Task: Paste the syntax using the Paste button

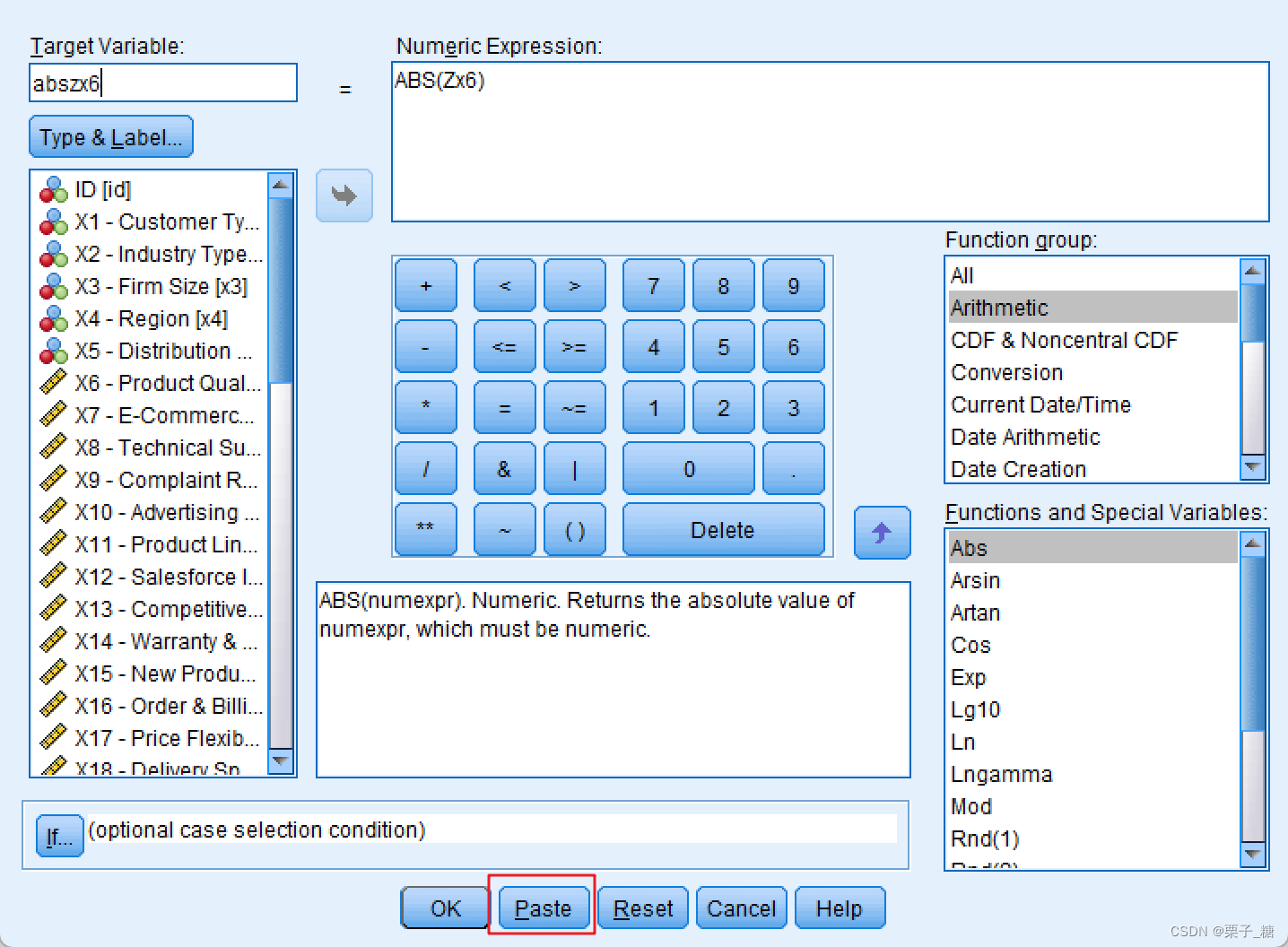Action: (542, 908)
